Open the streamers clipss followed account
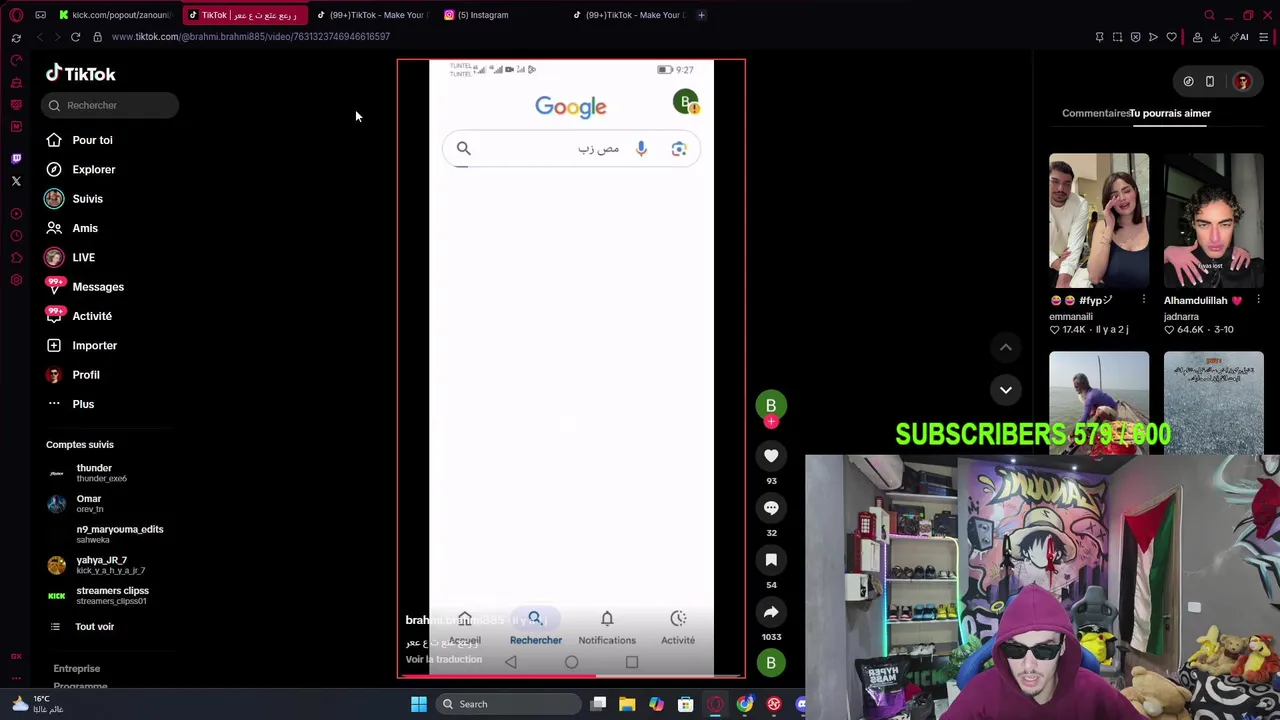Screen dimensions: 1280x720 pos(100,596)
